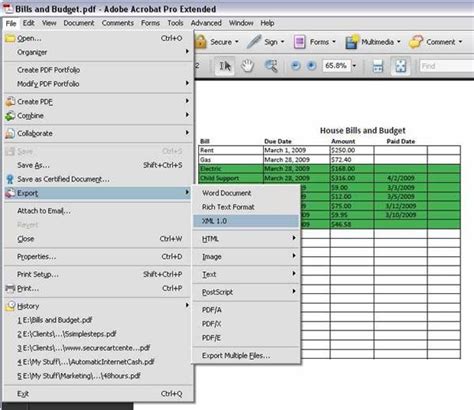474x410 pixels.
Task: Click the Multimedia toolbar icon
Action: point(352,42)
